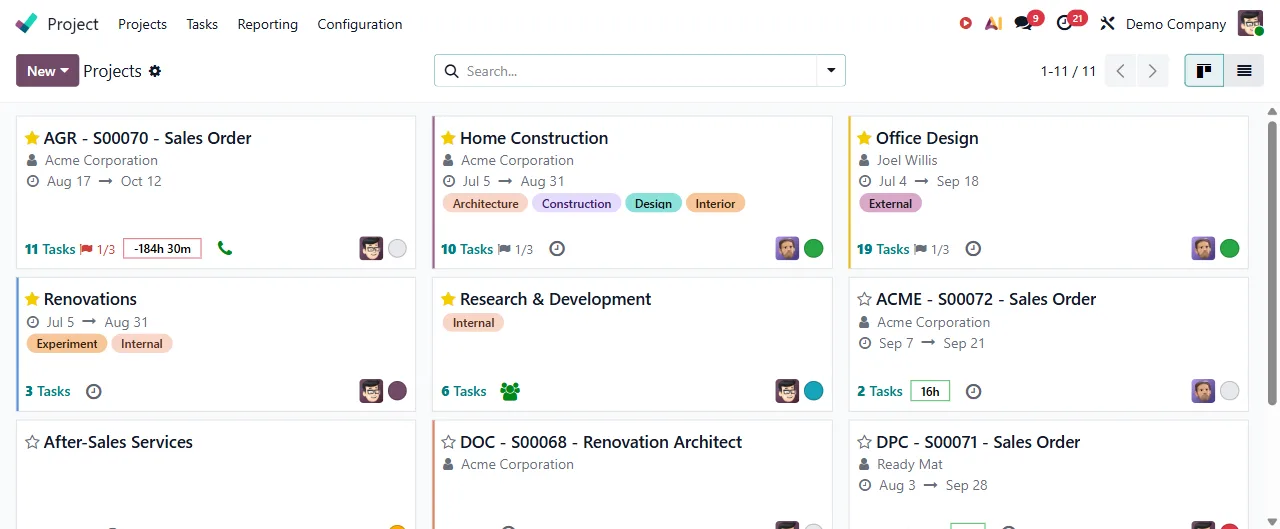
Task: Click milestone flag 1/3 on Home Construction
Action: point(515,249)
